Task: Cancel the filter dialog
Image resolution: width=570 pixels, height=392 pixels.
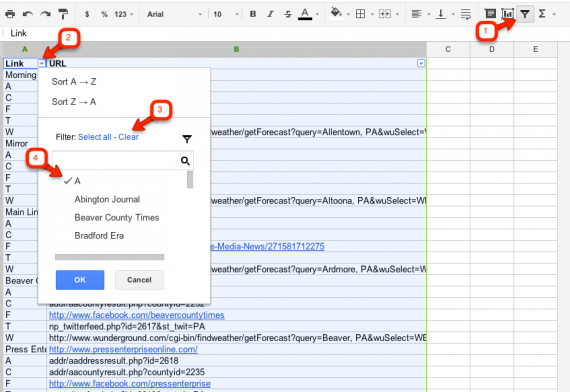Action: coord(139,280)
